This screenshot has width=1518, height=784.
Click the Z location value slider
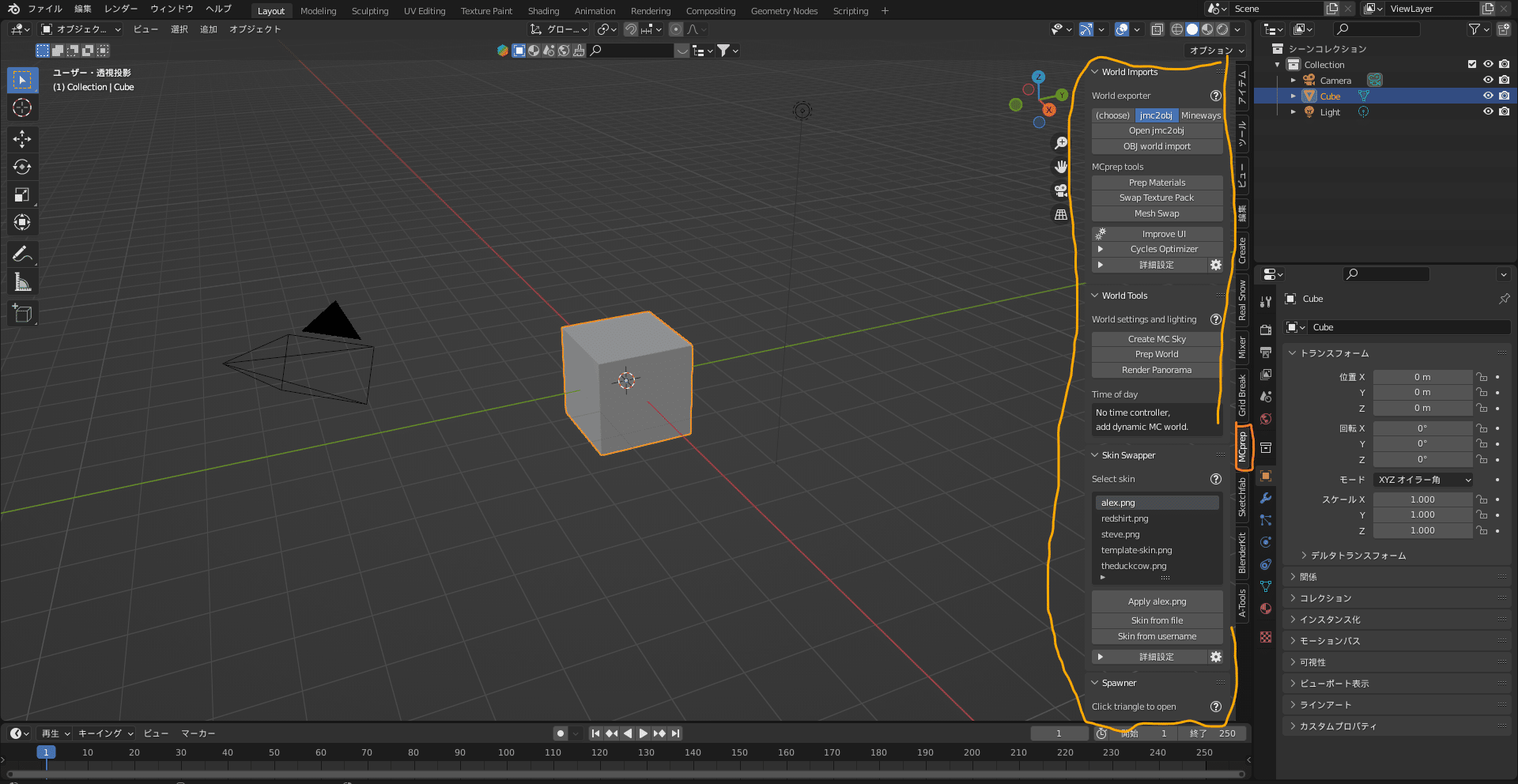(x=1422, y=408)
